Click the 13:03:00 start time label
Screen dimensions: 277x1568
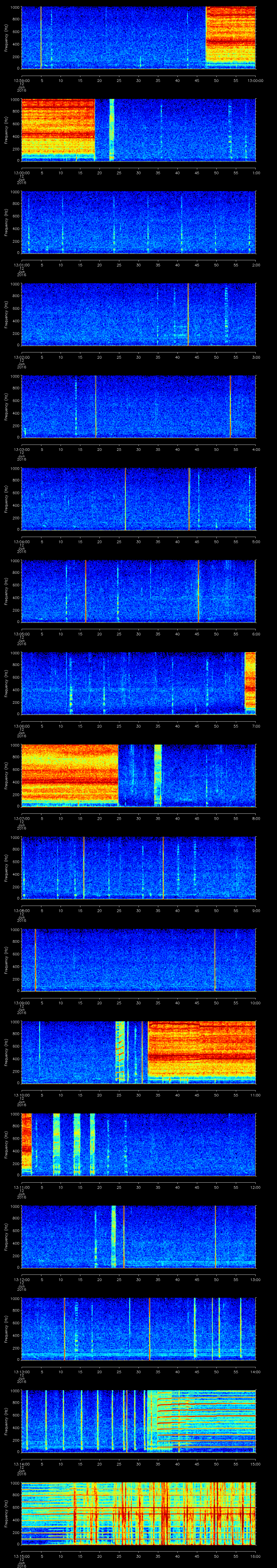(21, 449)
